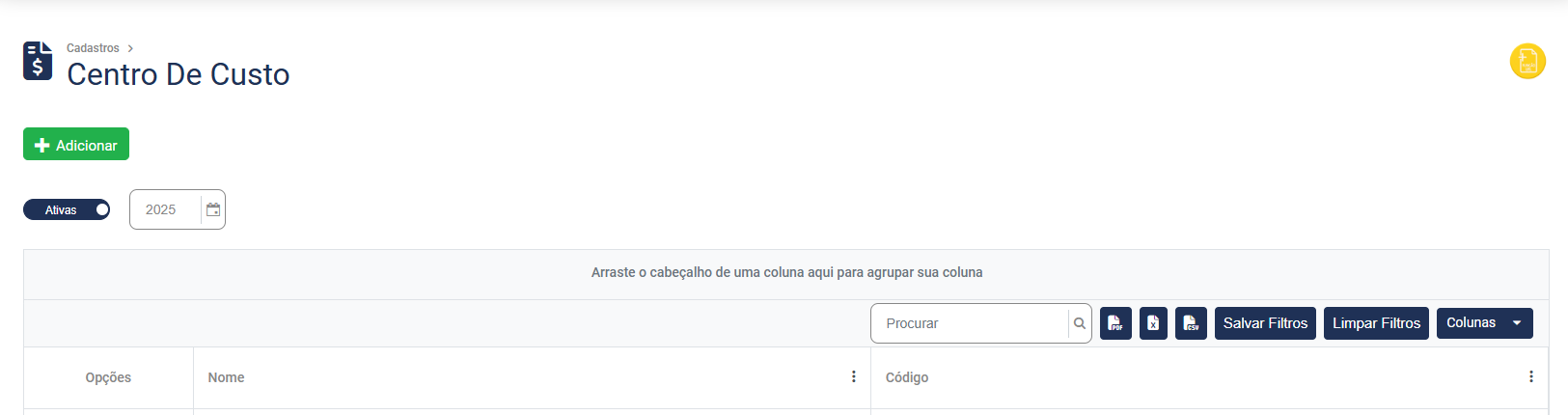
Task: Expand the Colunas dropdown
Action: [x=1484, y=323]
